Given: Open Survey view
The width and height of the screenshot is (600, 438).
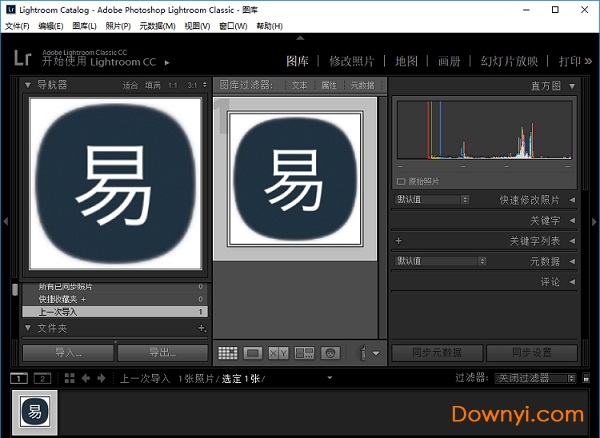Looking at the screenshot, I should click(x=305, y=353).
